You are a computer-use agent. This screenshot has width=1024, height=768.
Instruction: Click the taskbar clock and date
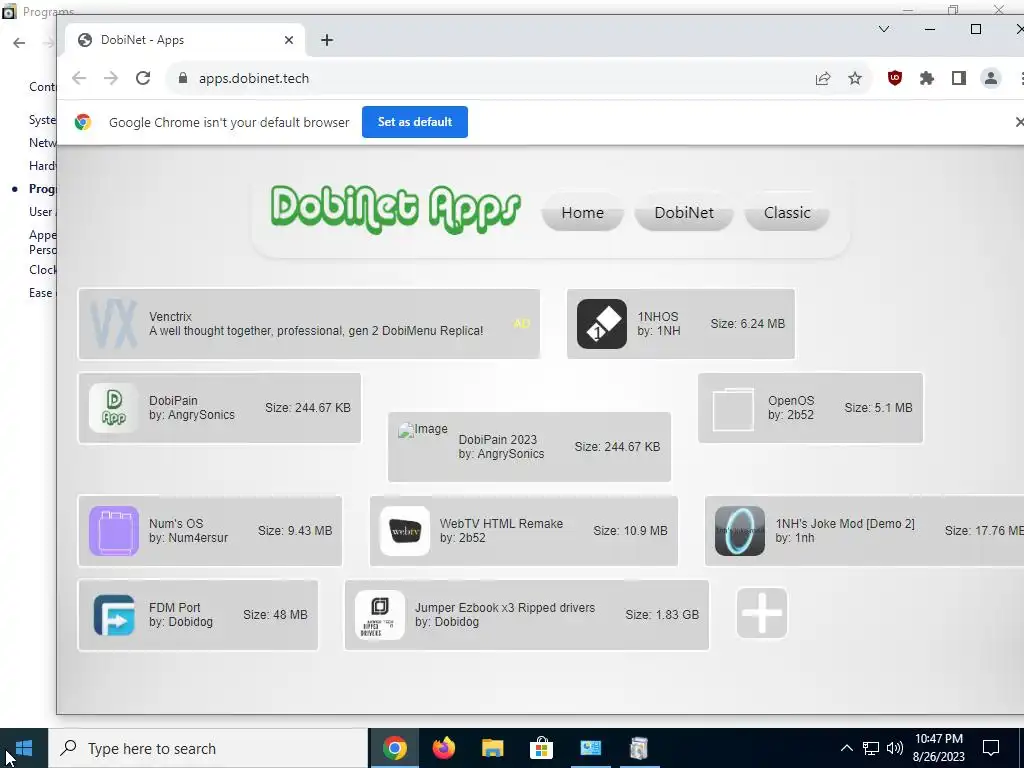click(938, 748)
